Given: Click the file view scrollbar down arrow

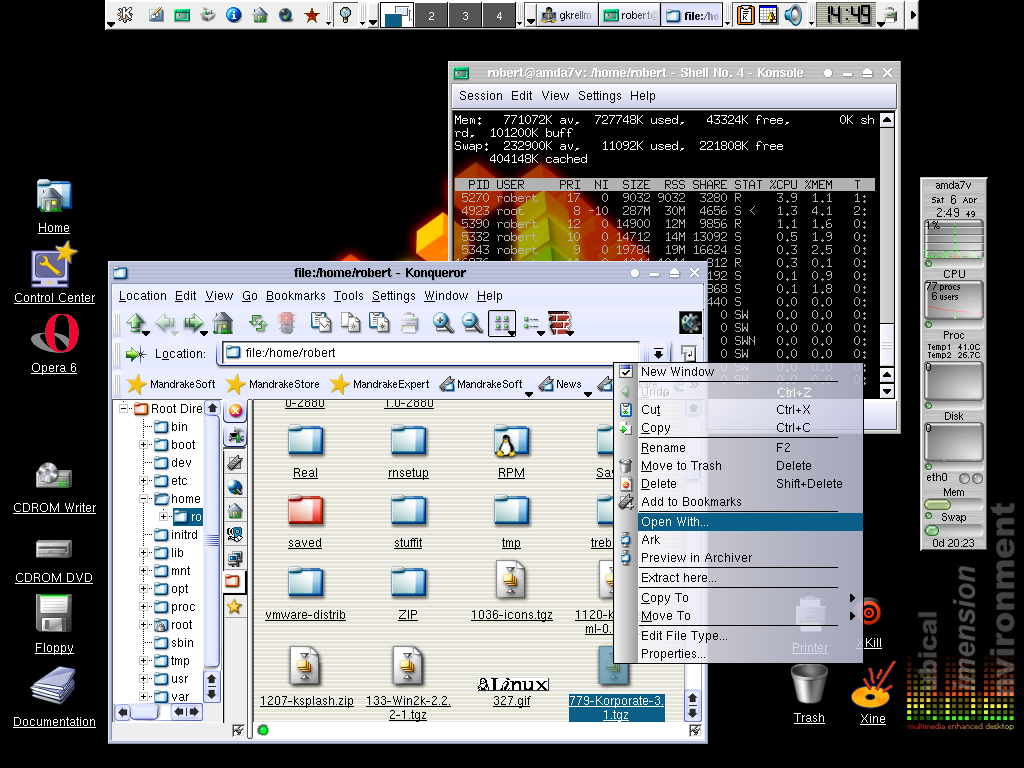Looking at the screenshot, I should coord(693,712).
